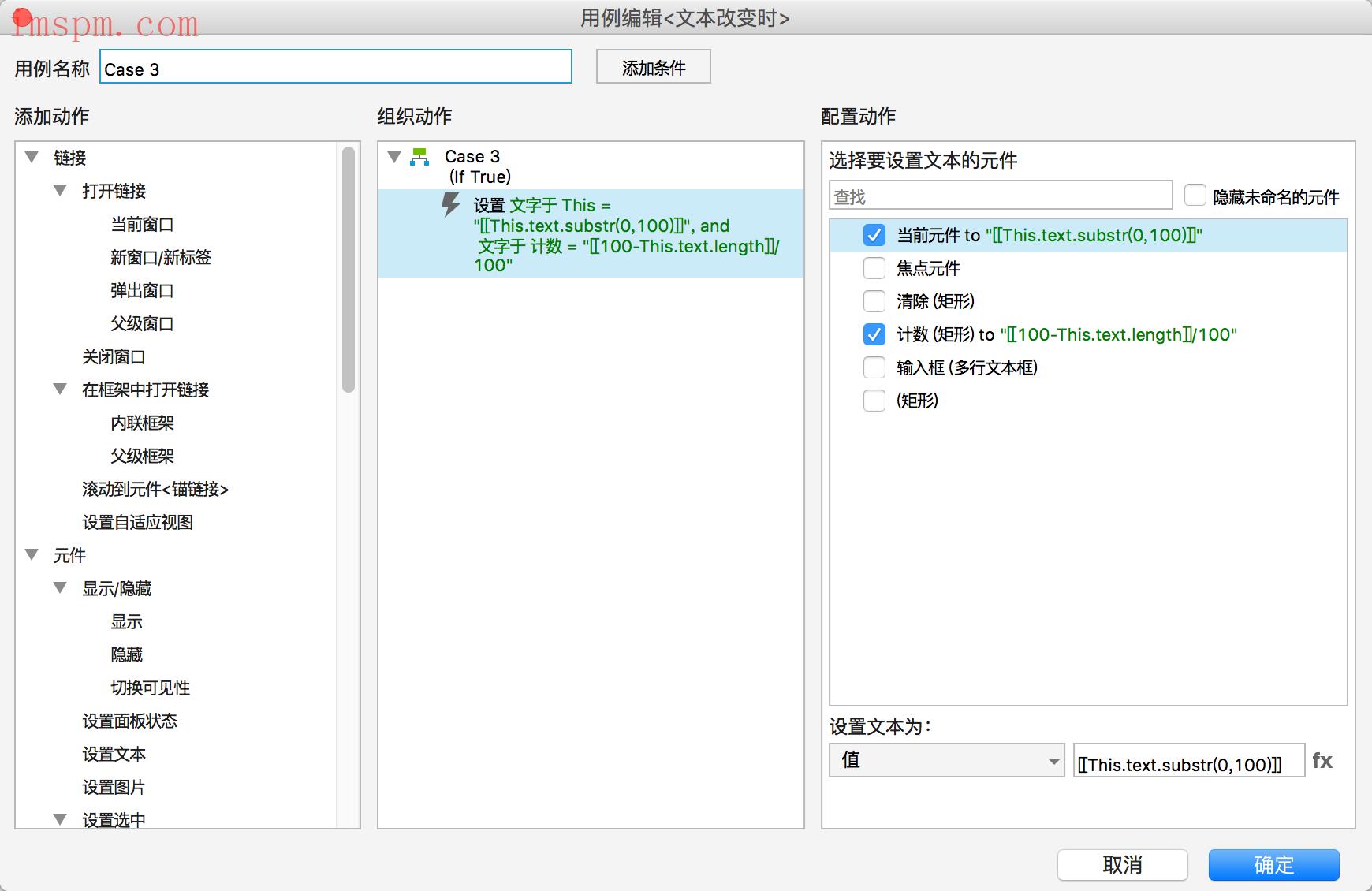The height and width of the screenshot is (891, 1372).
Task: Click the (If True) condition text
Action: (x=479, y=177)
